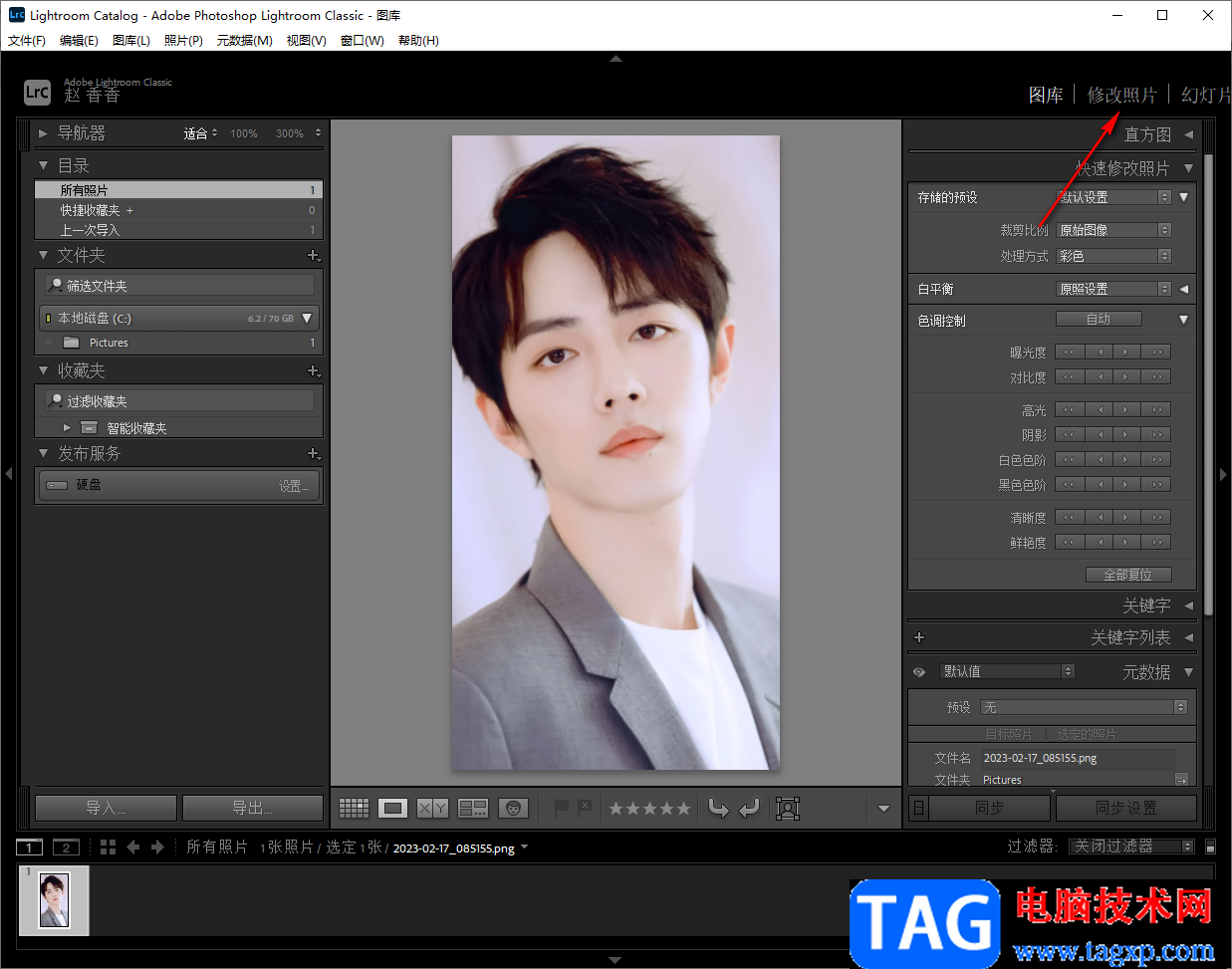Screen dimensions: 1232x969
Task: Open 处理方式 treatment dropdown
Action: click(x=1113, y=256)
